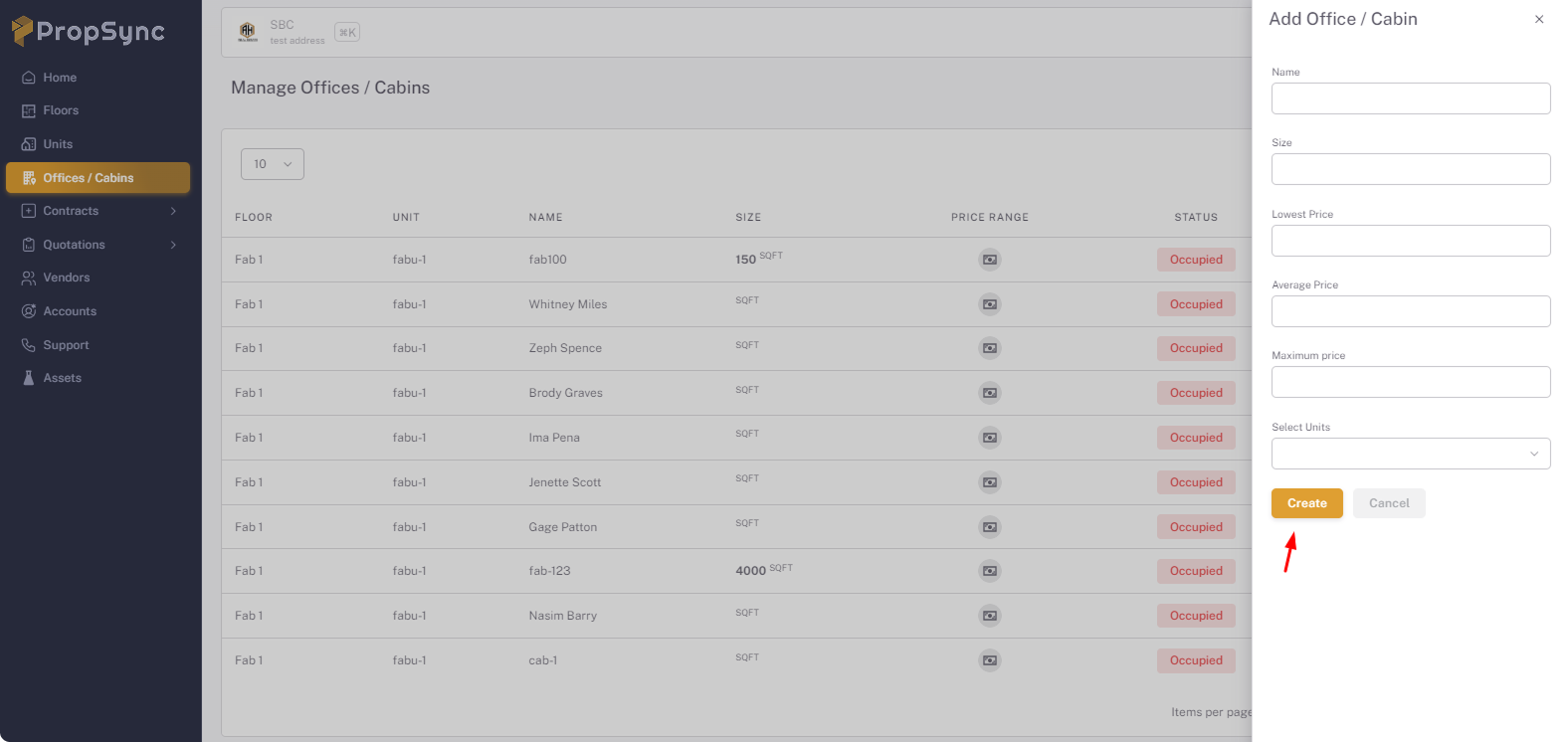1568x742 pixels.
Task: Click the ⌘K shortcut badge
Action: [x=347, y=32]
